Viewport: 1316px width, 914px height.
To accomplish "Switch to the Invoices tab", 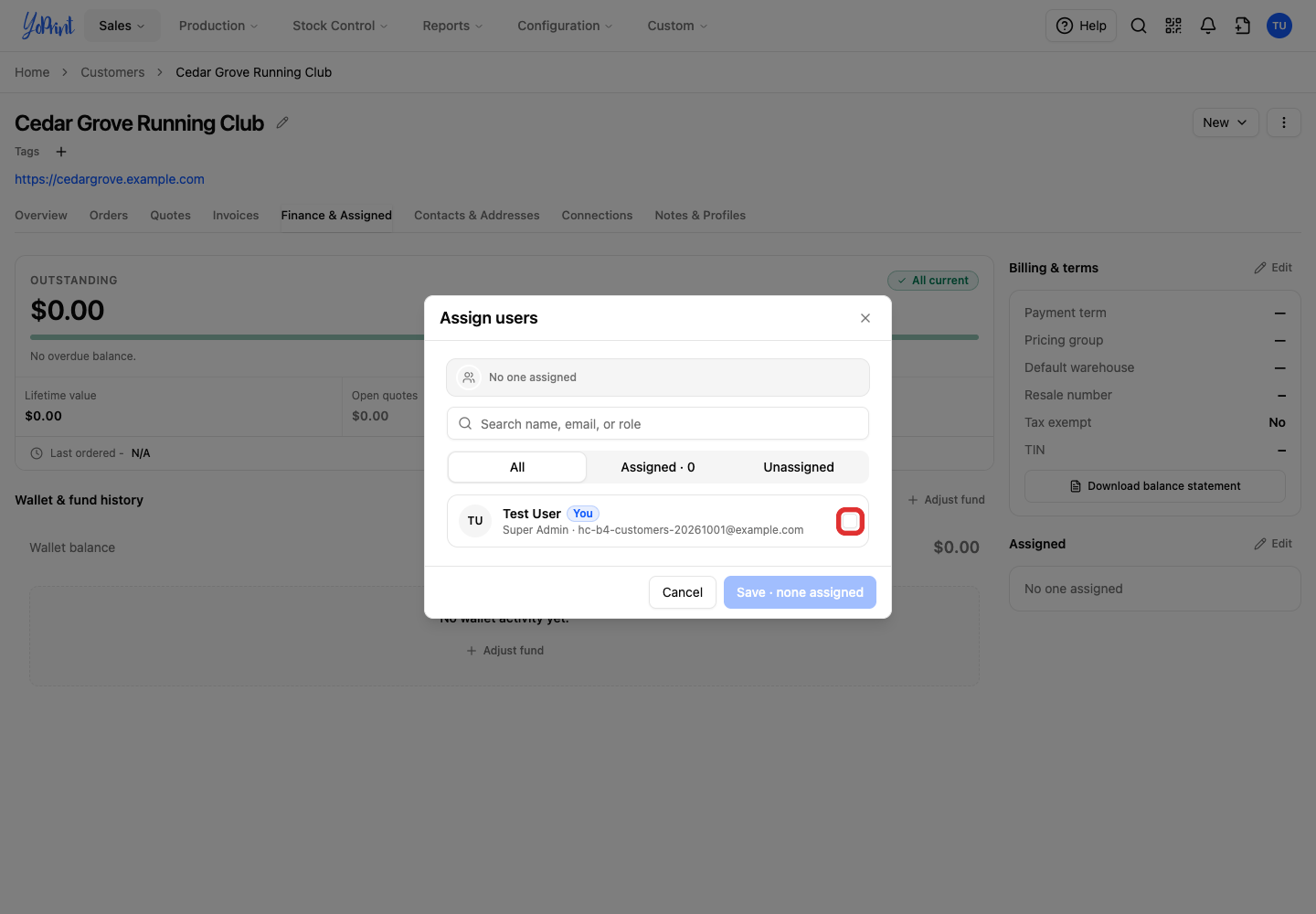I will pos(236,216).
